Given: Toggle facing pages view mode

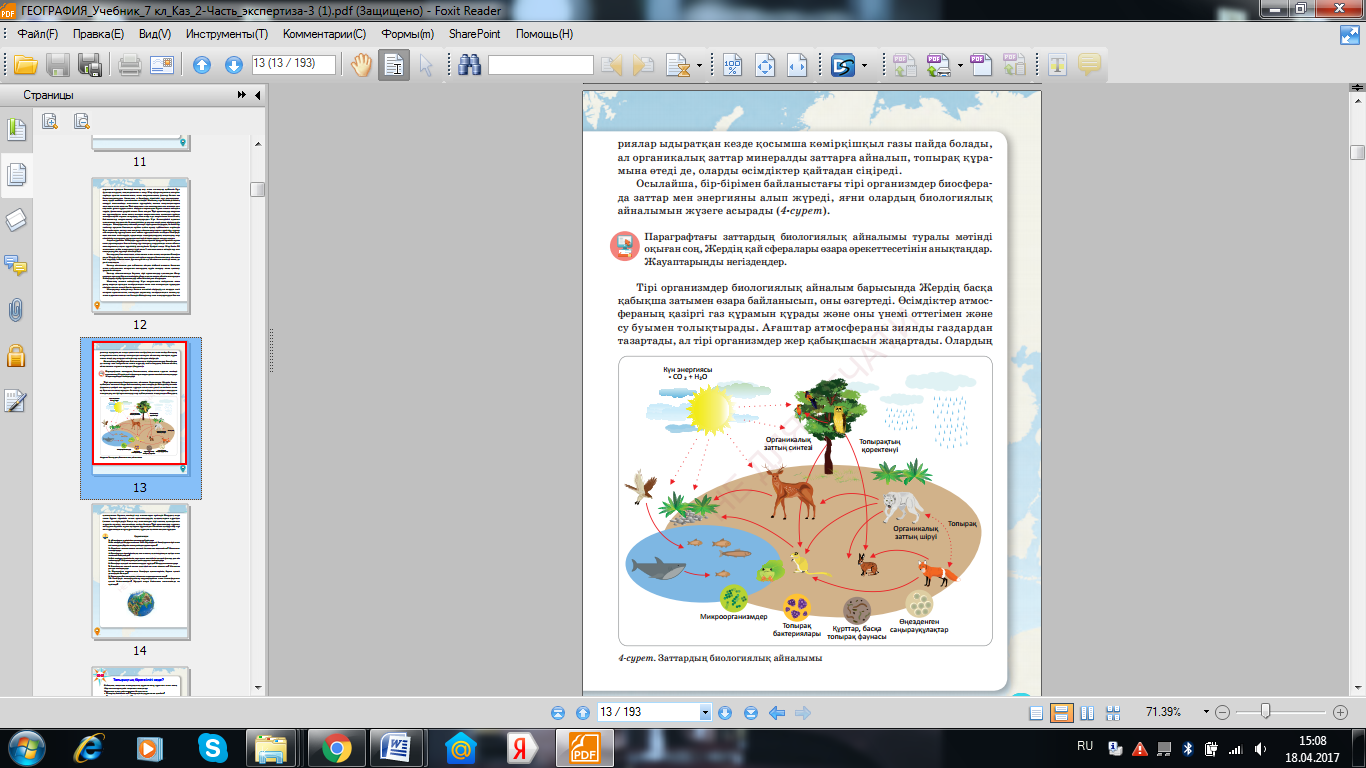Looking at the screenshot, I should pyautogui.click(x=1086, y=713).
